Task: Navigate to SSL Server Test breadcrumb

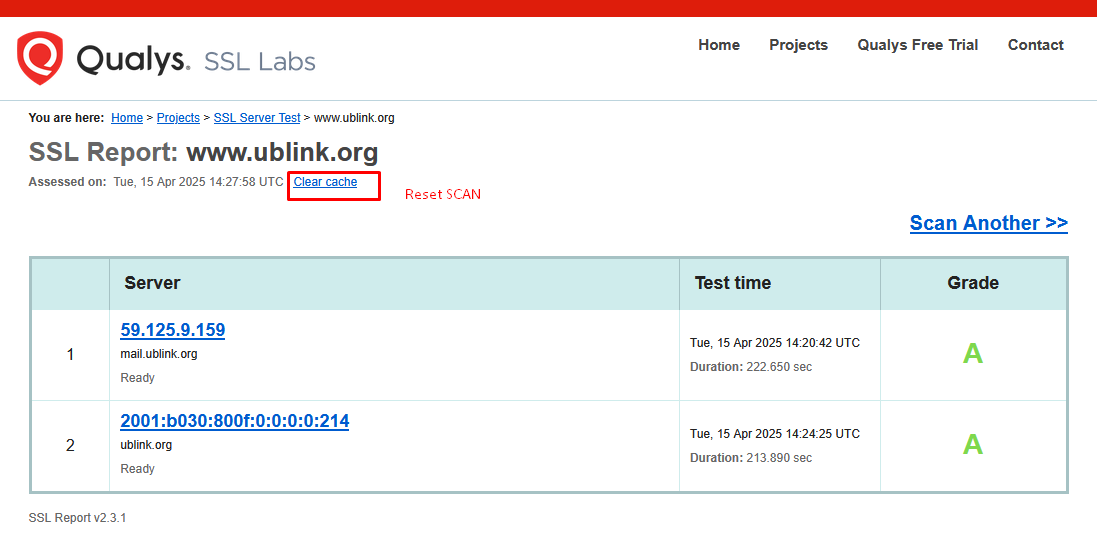Action: pyautogui.click(x=257, y=118)
